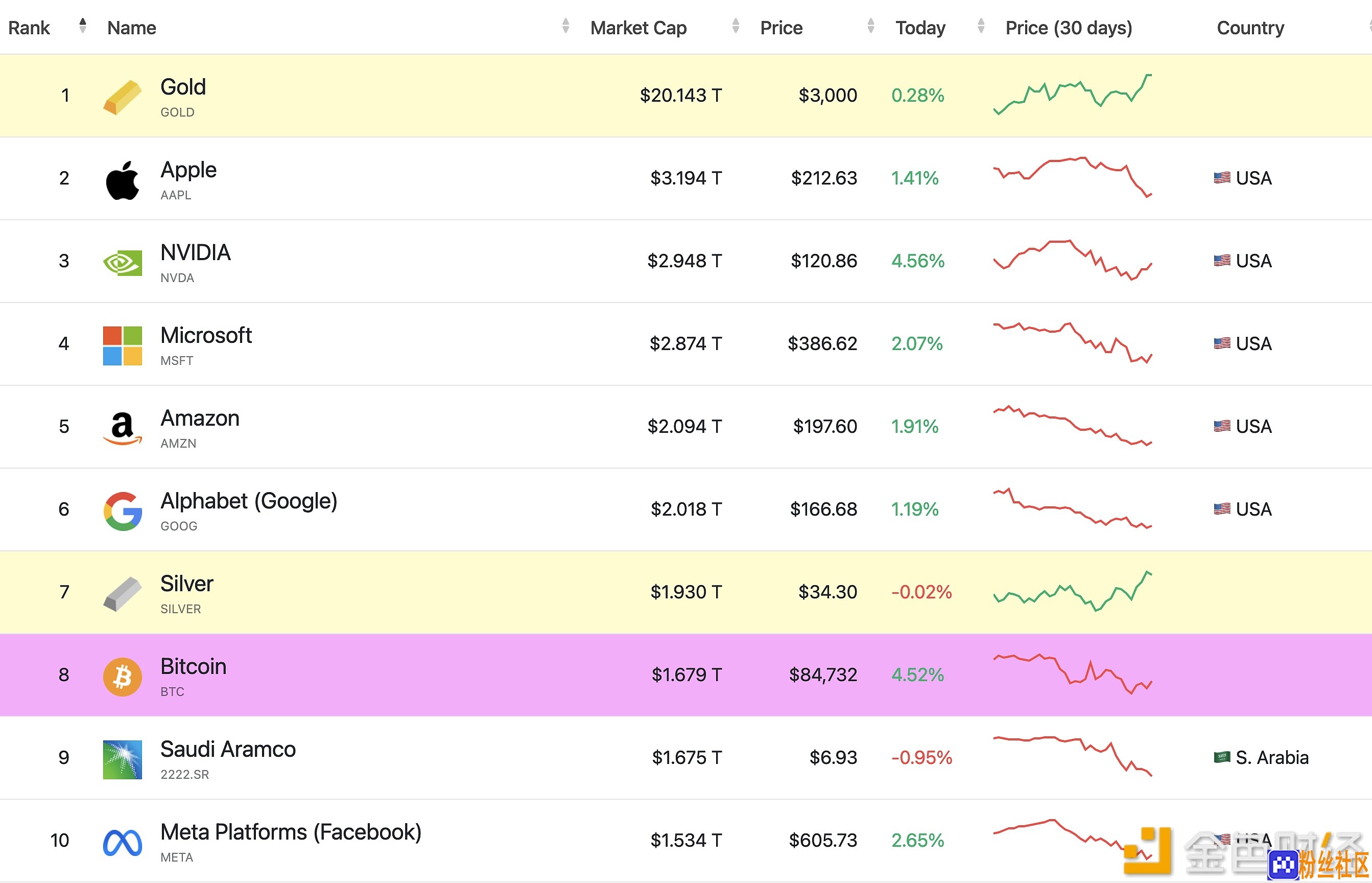Click the Saudi Arabia flag icon
This screenshot has height=883, width=1372.
(x=1221, y=757)
